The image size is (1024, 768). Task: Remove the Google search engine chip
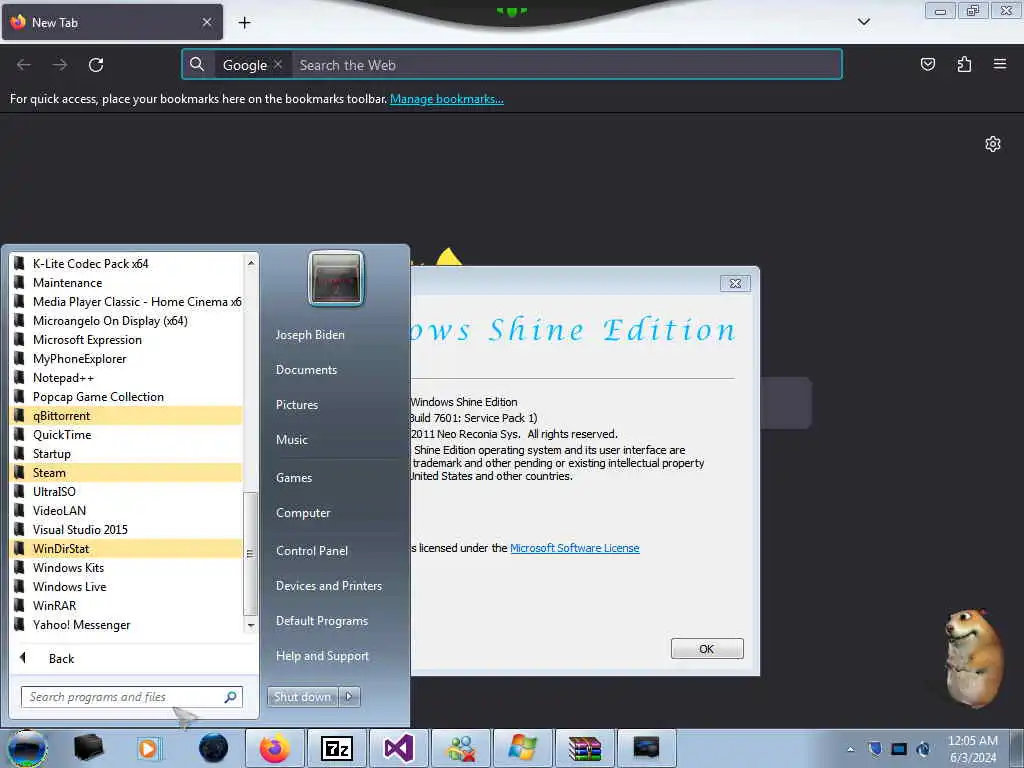click(278, 64)
